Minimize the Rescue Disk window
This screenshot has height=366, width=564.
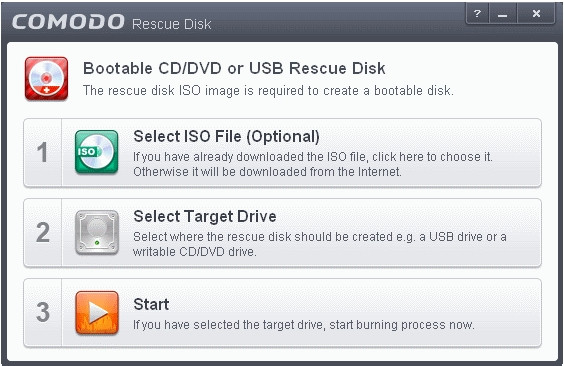pyautogui.click(x=502, y=14)
